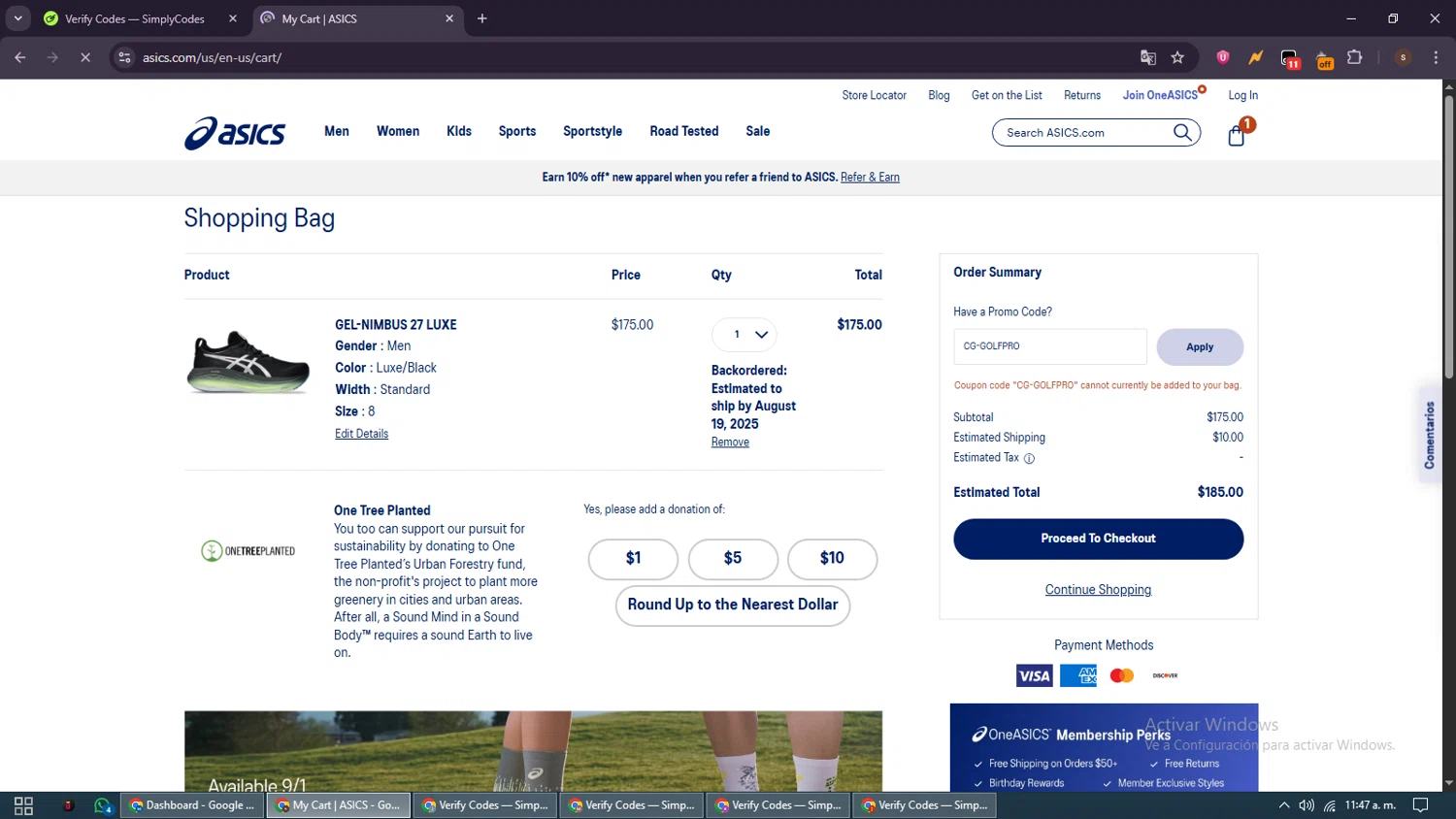
Task: Click the shield extension icon
Action: [1223, 57]
